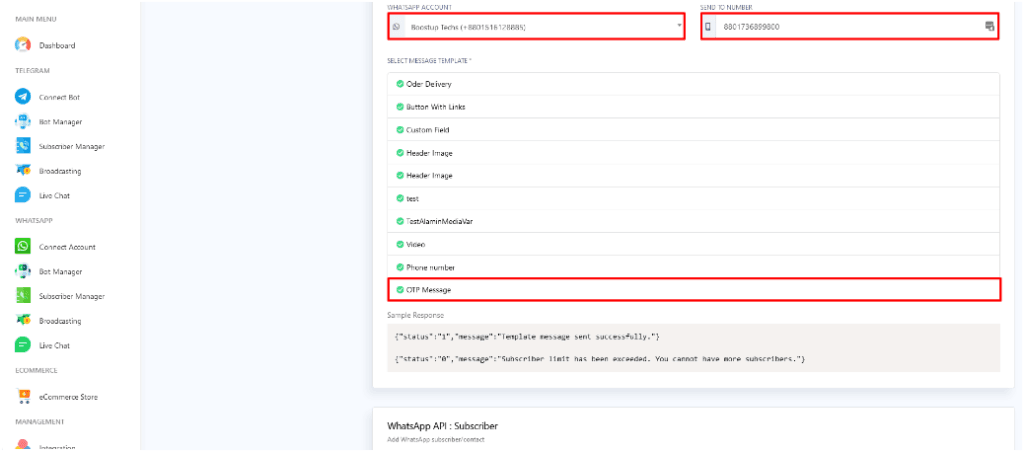Go to WhatsApp Subscriber Manager
Screen dimensions: 1024x452
coord(71,296)
